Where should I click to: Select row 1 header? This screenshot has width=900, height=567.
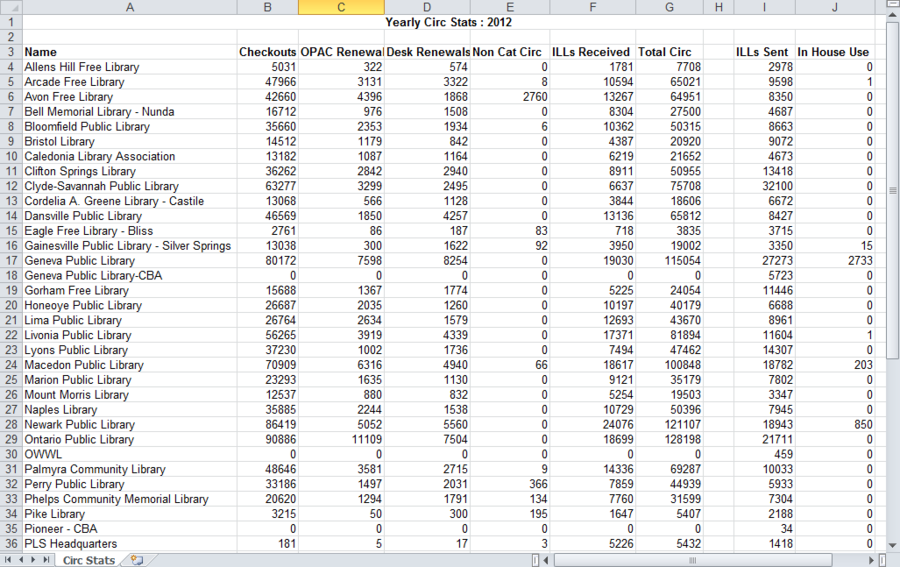coord(11,22)
